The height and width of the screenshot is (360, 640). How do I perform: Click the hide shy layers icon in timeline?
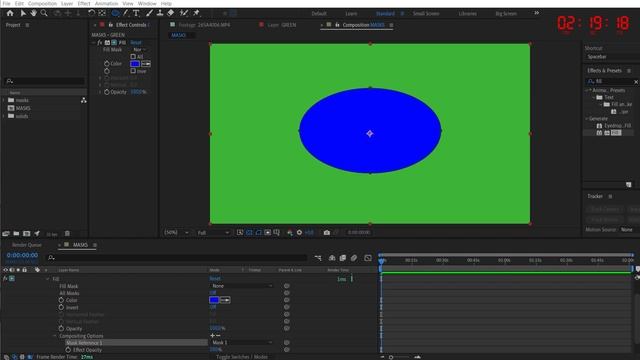(x=332, y=258)
